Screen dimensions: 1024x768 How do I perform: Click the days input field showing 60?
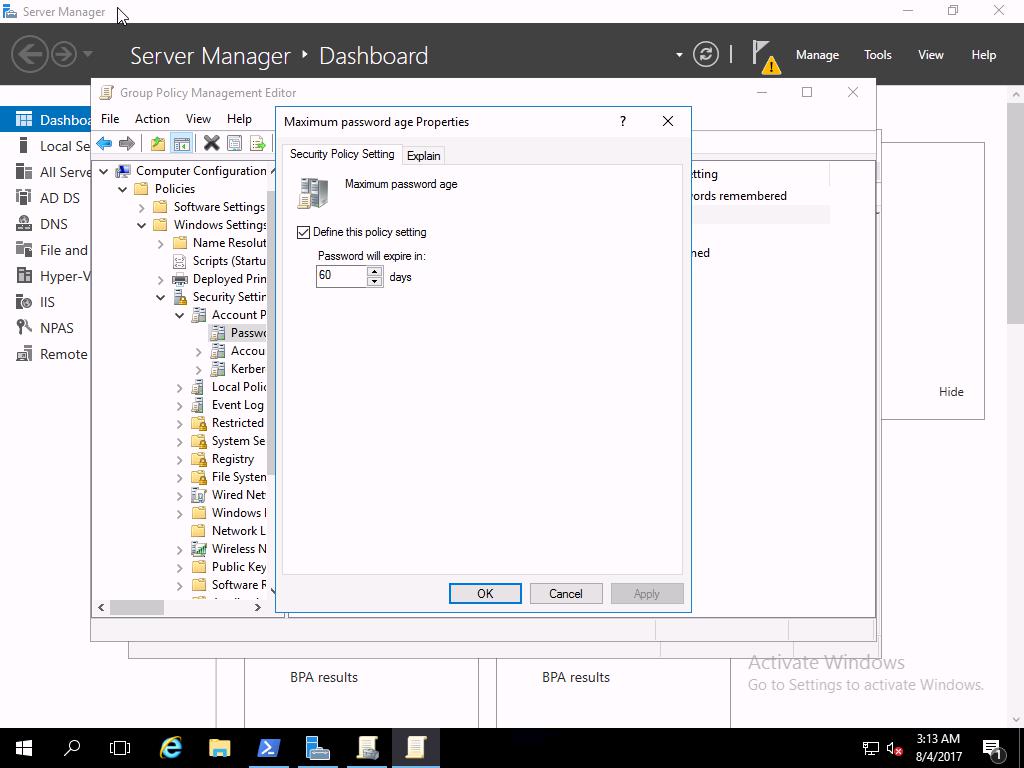tap(341, 276)
